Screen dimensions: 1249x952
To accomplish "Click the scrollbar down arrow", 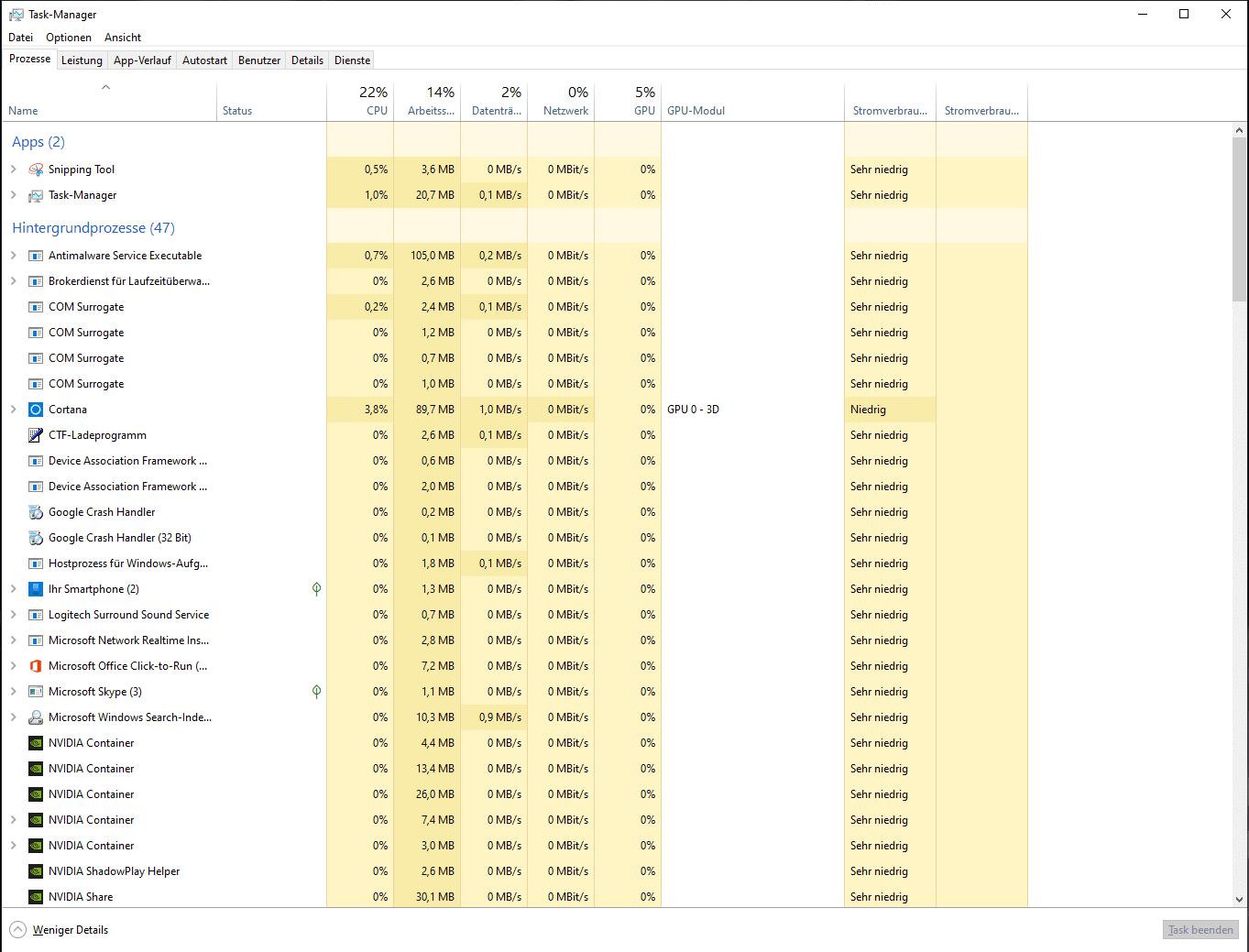I will [1239, 900].
